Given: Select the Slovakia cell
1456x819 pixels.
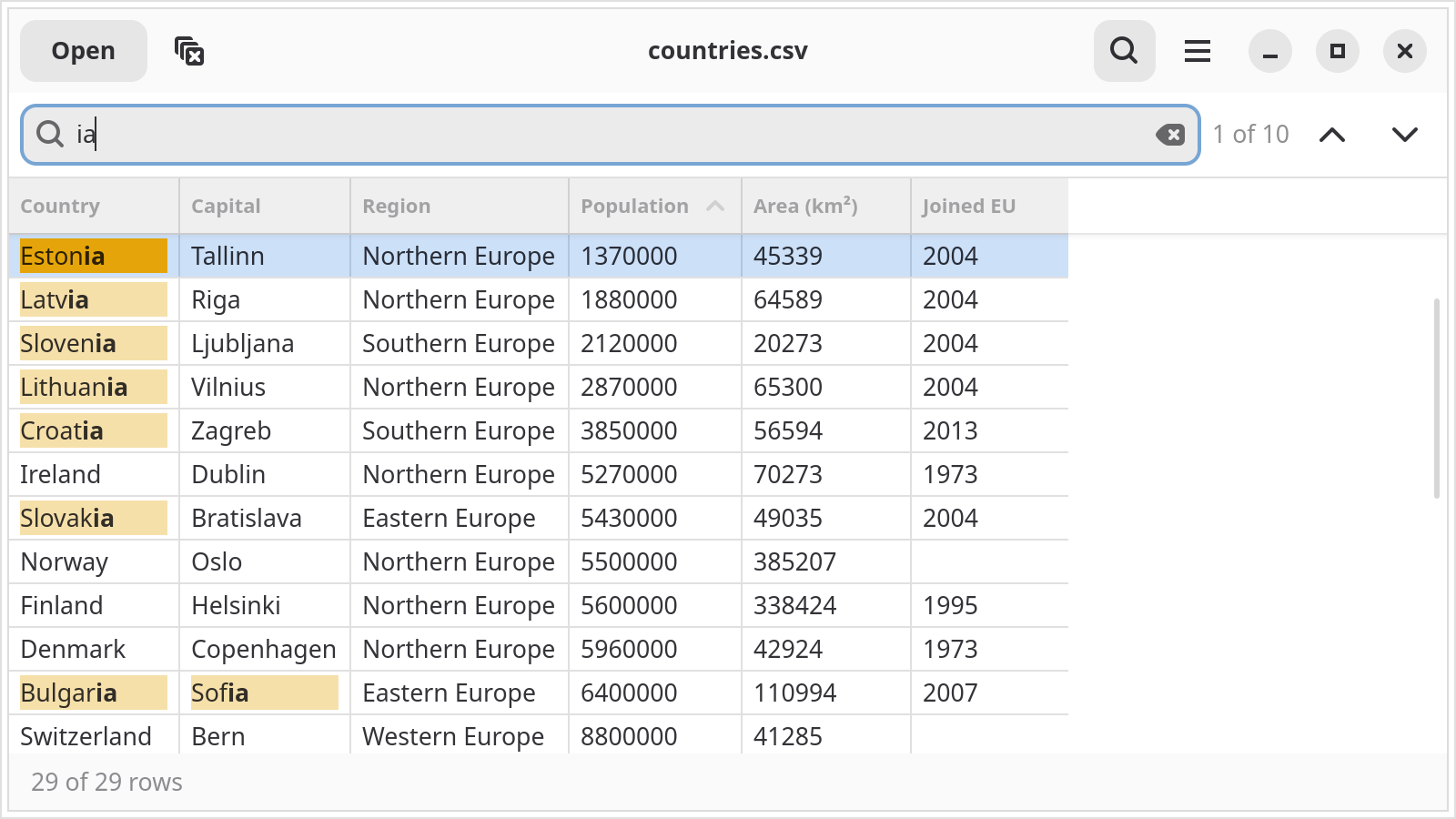Looking at the screenshot, I should pos(94,518).
